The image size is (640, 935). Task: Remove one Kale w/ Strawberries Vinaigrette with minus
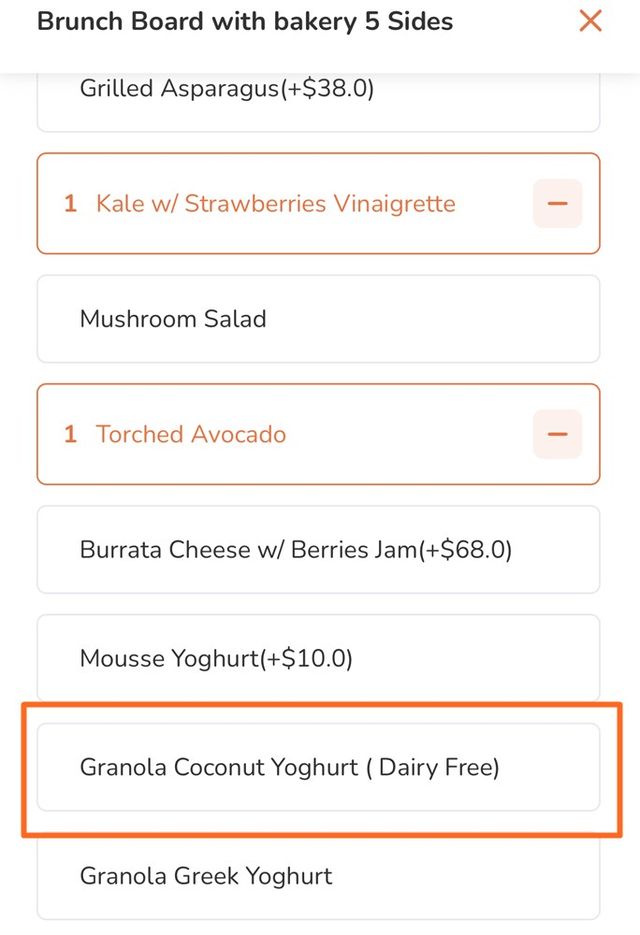coord(557,203)
